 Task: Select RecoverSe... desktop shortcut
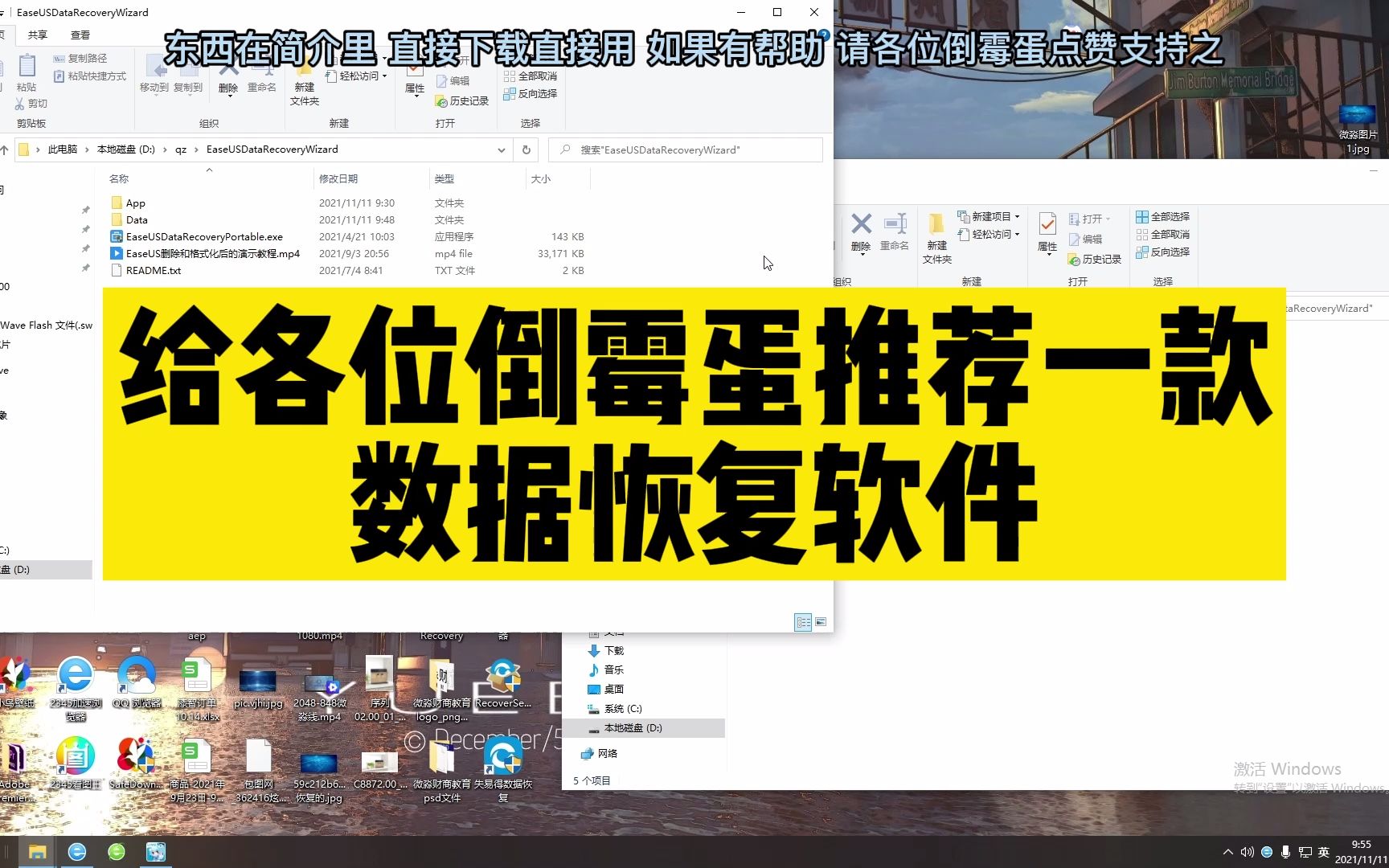point(503,685)
